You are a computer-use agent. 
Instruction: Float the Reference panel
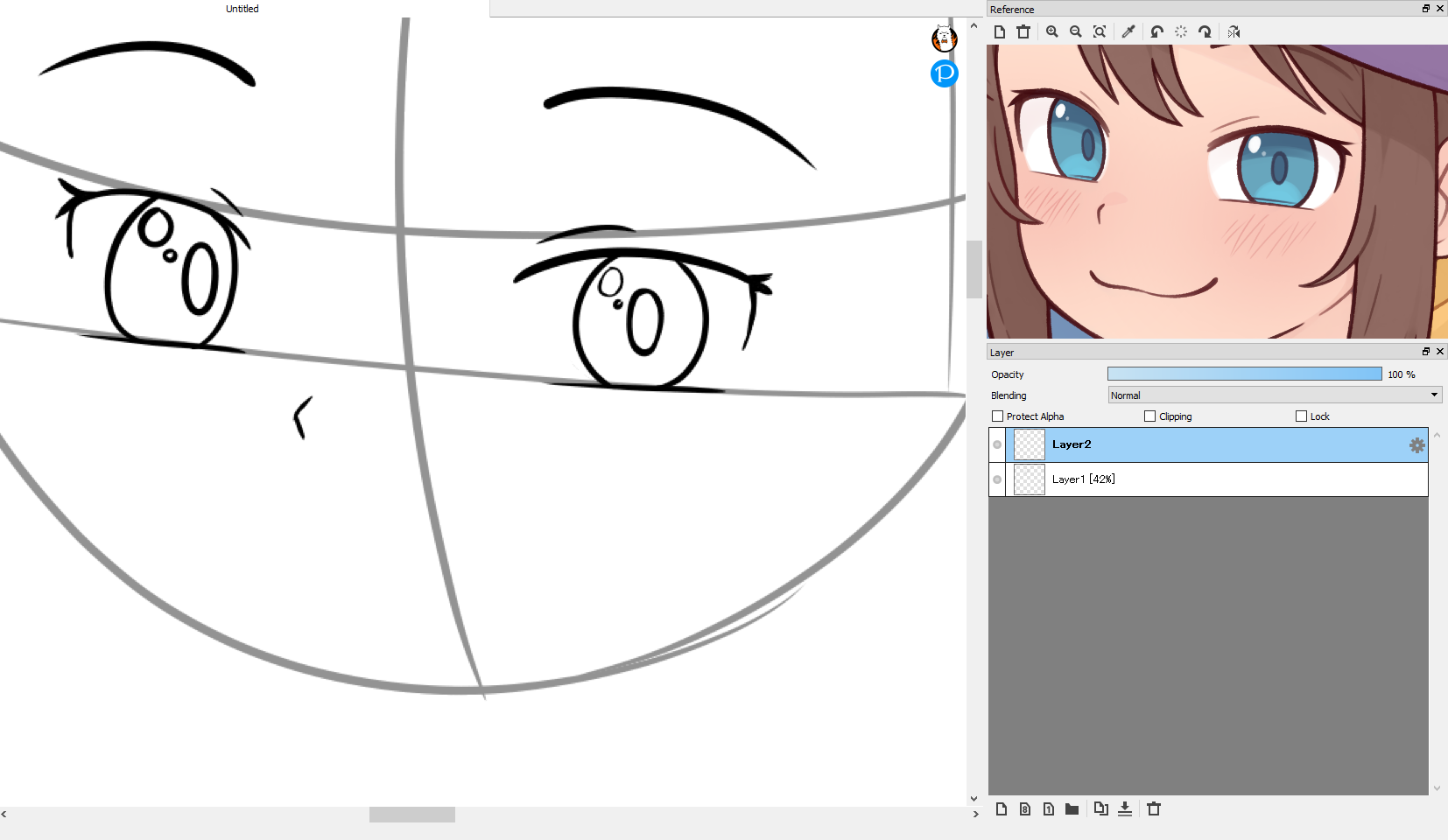point(1426,9)
